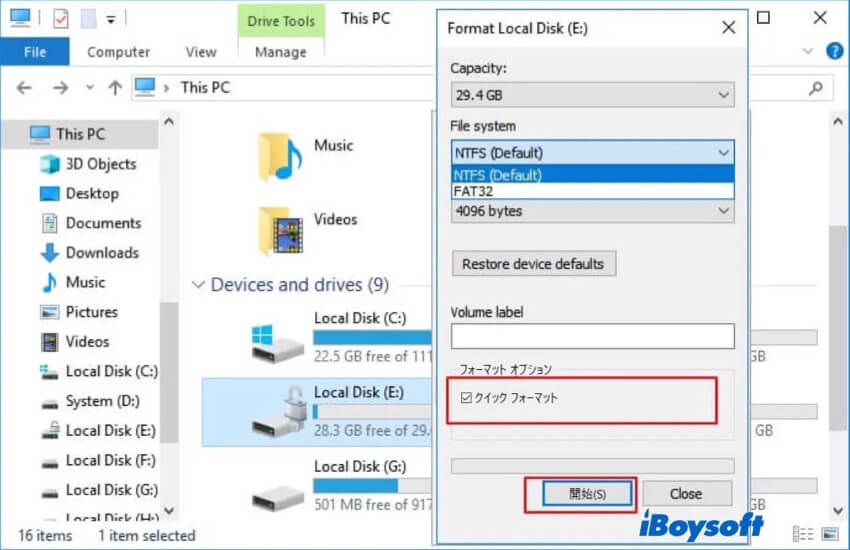The height and width of the screenshot is (550, 850).
Task: Open the allocation unit size 4096 bytes dropdown
Action: point(592,211)
